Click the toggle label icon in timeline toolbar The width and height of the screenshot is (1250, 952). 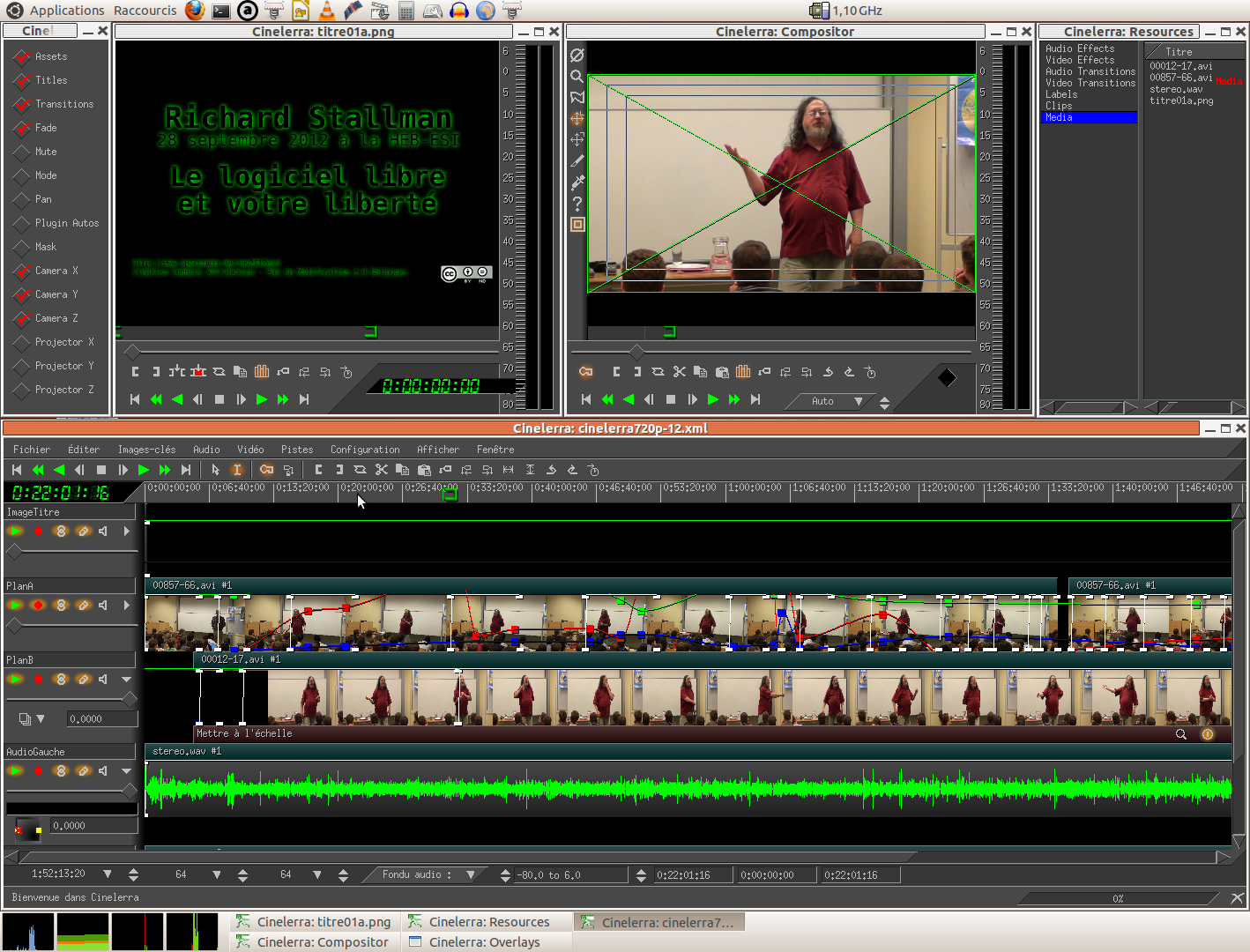coord(445,470)
